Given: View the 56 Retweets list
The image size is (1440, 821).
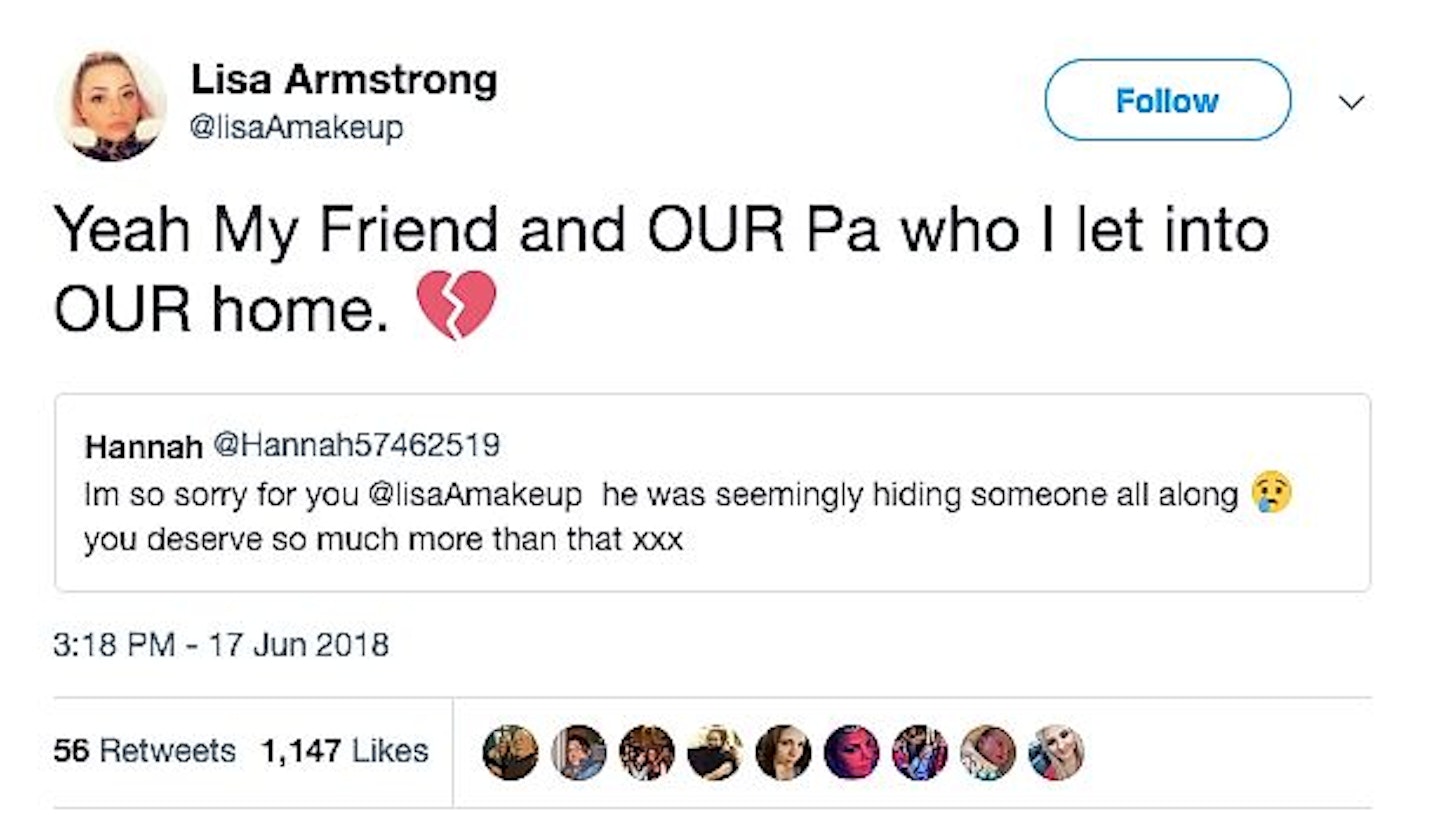Looking at the screenshot, I should [145, 751].
